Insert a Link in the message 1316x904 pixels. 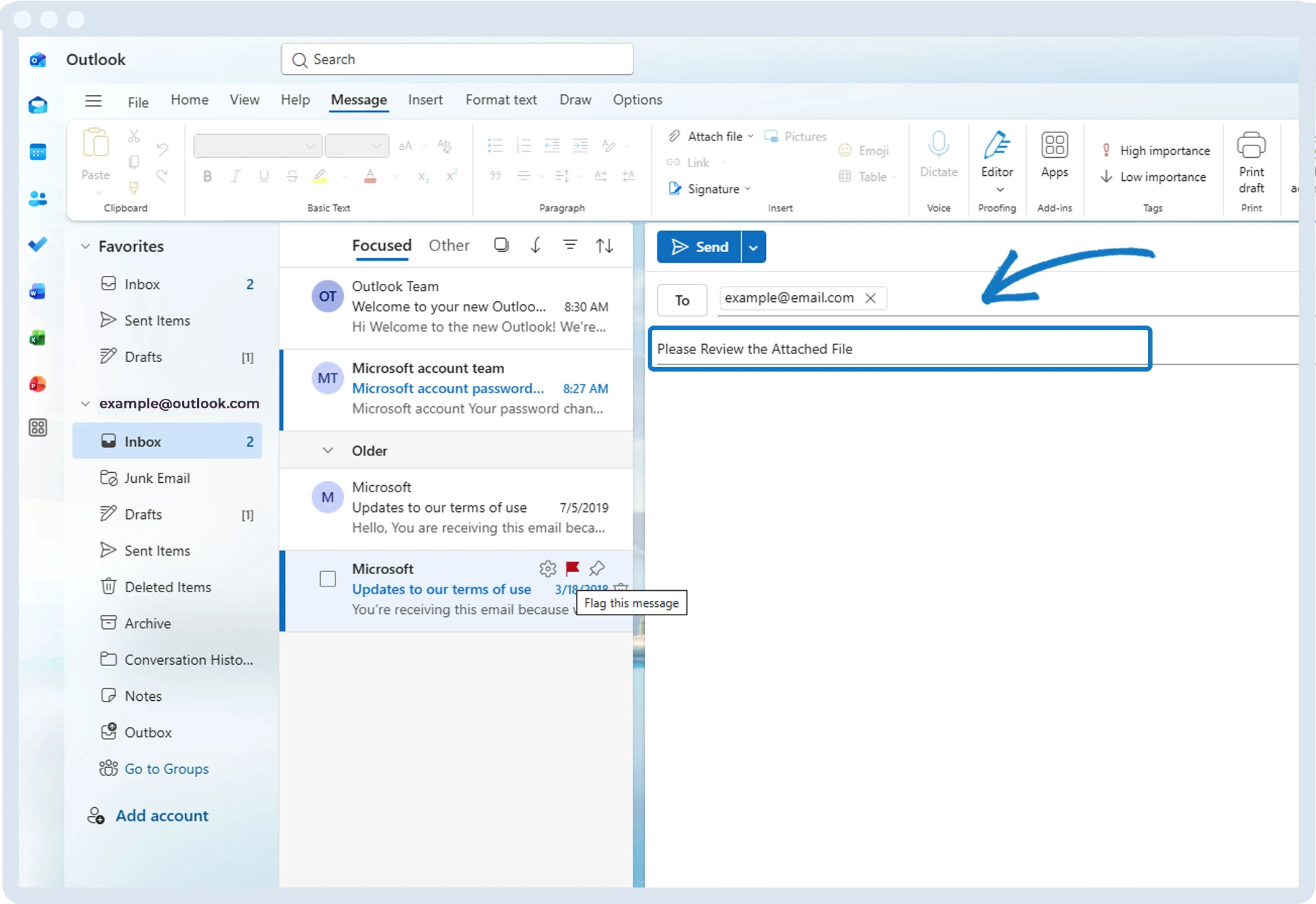point(688,163)
